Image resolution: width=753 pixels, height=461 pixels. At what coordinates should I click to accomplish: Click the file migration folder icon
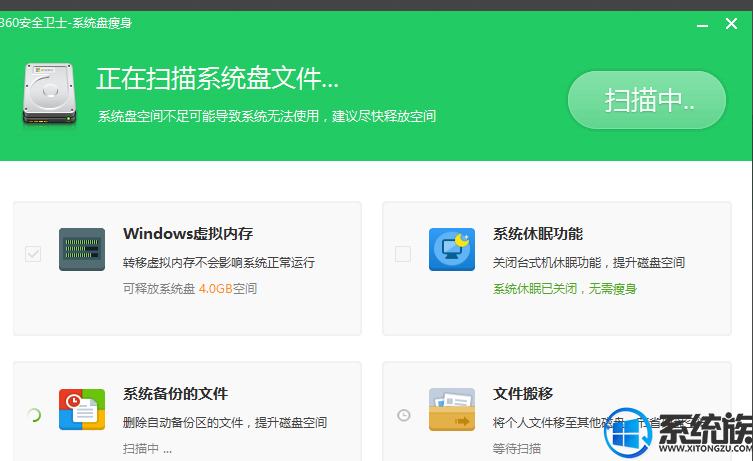click(452, 409)
